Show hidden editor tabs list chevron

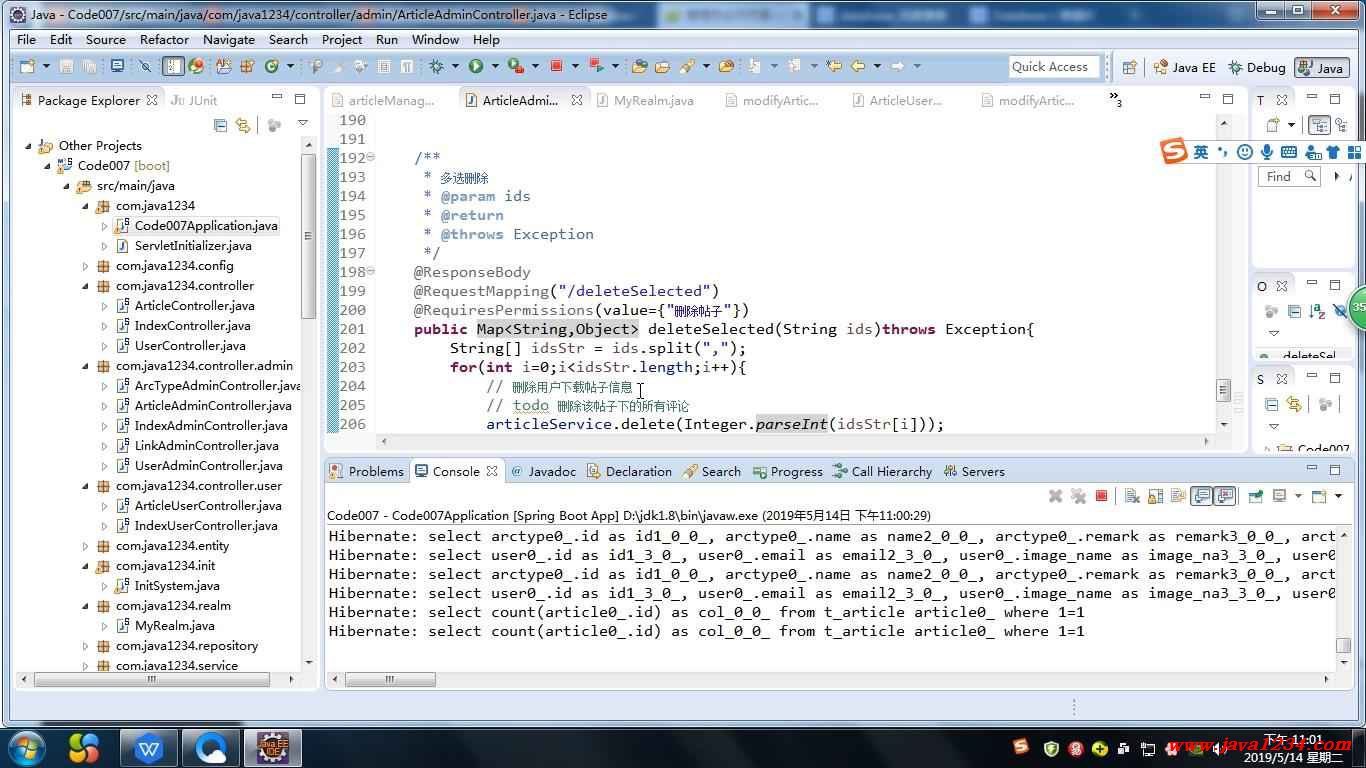[1115, 99]
